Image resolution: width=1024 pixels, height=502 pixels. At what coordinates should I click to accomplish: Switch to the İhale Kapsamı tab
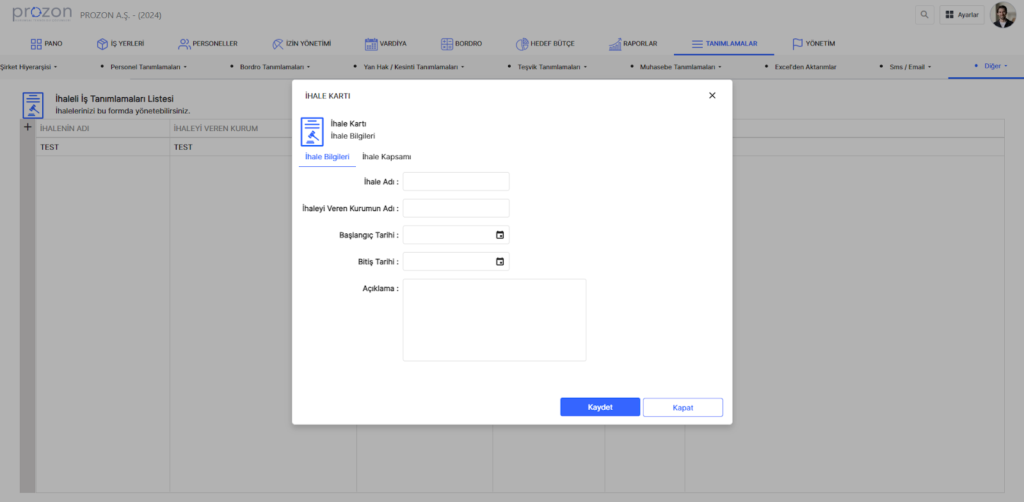point(386,157)
